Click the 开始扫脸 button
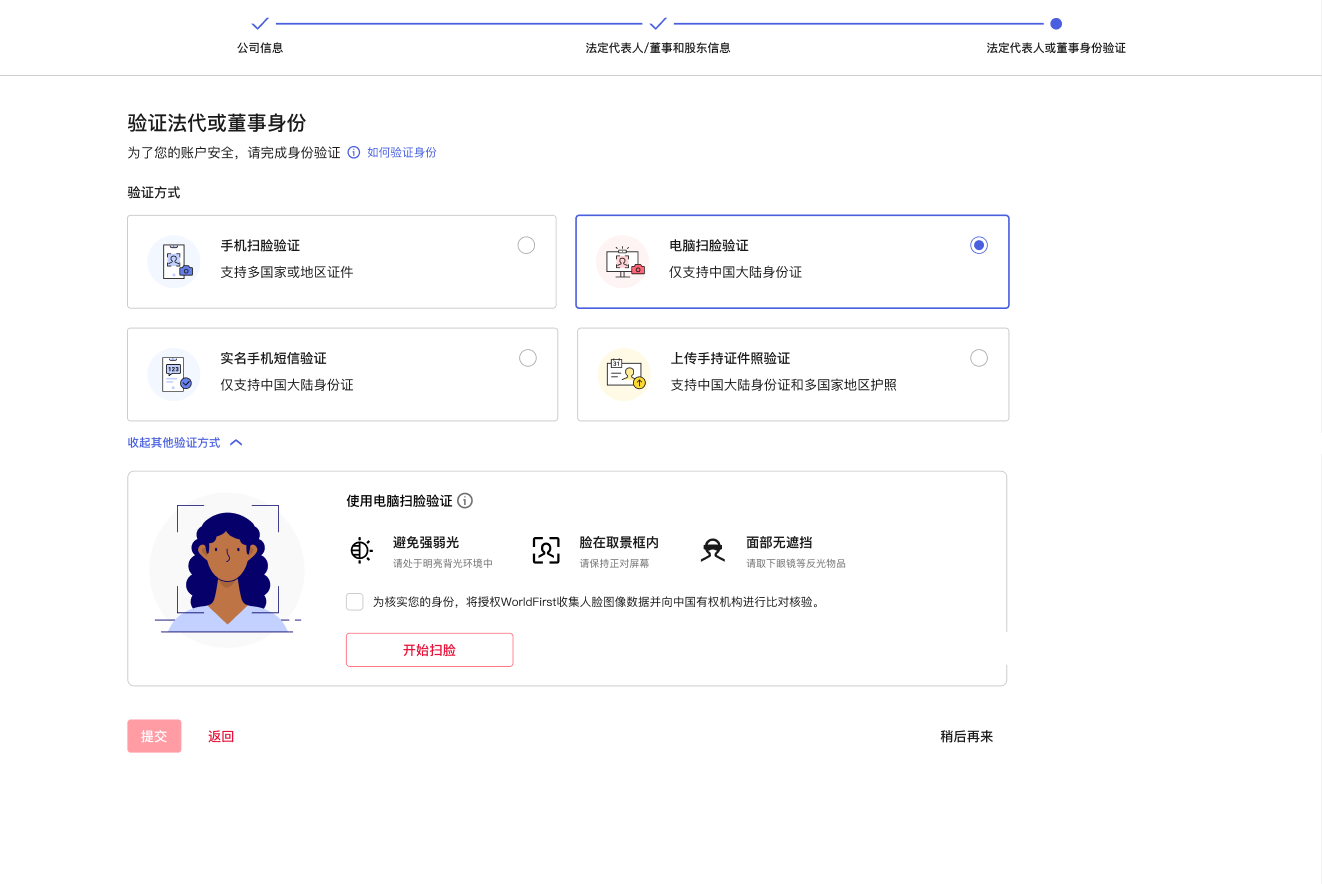Viewport: 1322px width, 884px height. pyautogui.click(x=429, y=649)
